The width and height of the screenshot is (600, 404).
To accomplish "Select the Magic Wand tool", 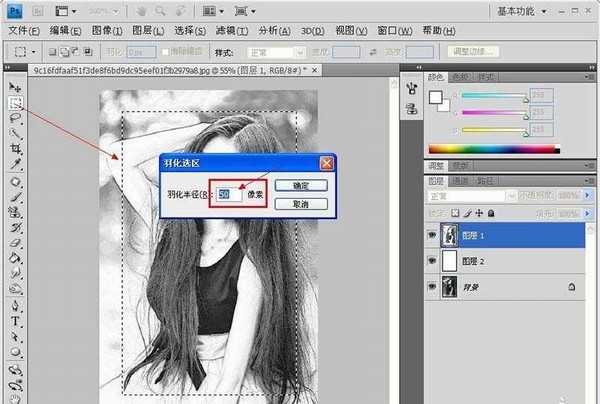I will tap(15, 133).
